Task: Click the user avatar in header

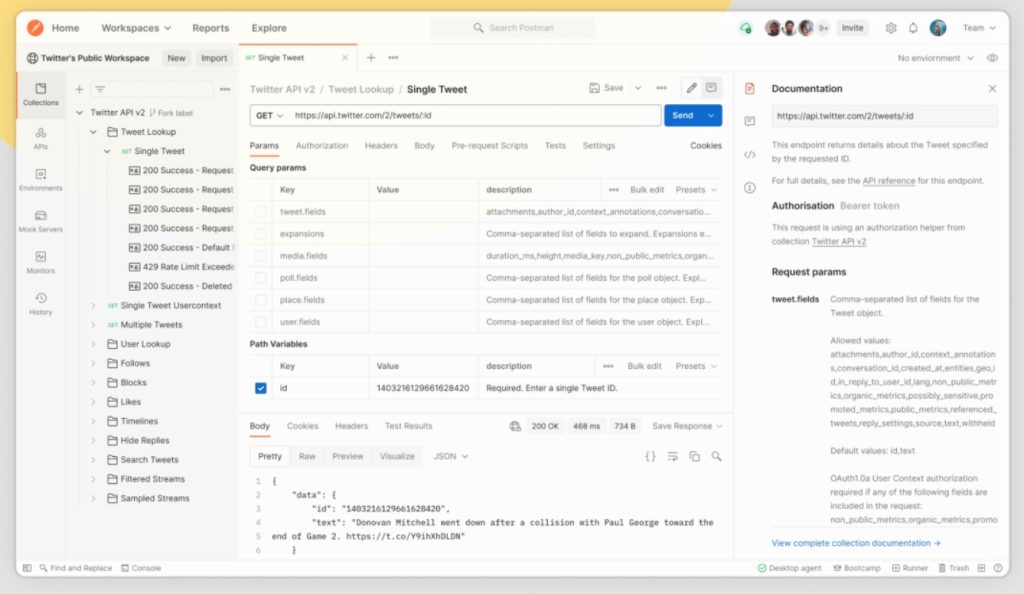Action: tap(938, 27)
